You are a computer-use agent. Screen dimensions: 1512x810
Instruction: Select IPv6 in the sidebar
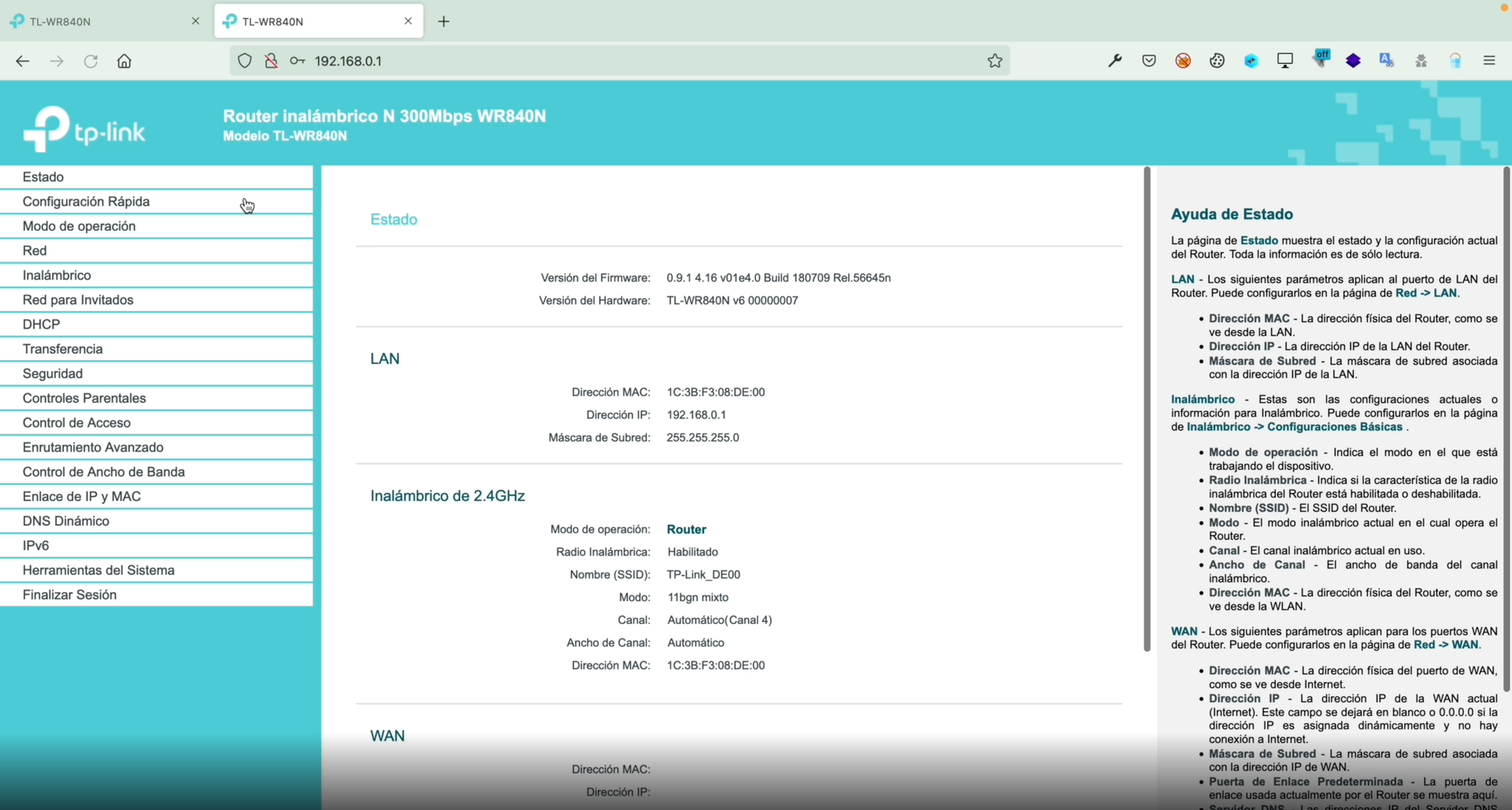coord(156,546)
